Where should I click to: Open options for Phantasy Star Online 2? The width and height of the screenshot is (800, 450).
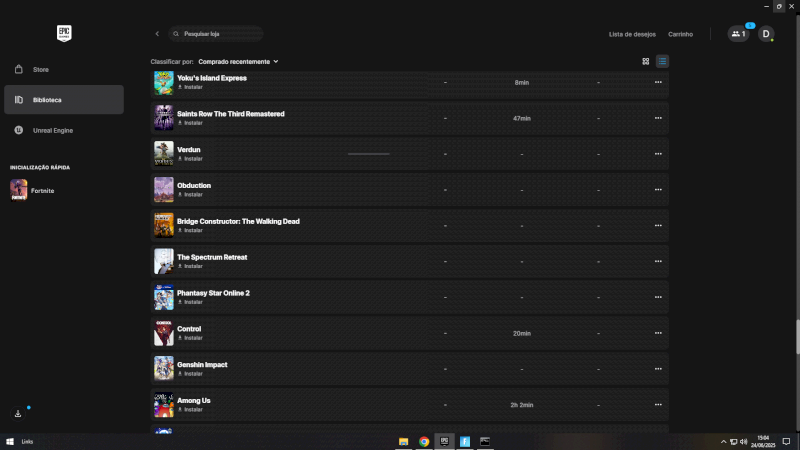[658, 297]
